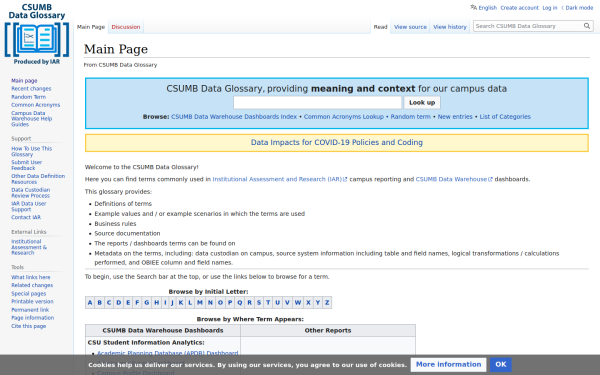Open the View source tab
The image size is (600, 375).
click(x=410, y=27)
